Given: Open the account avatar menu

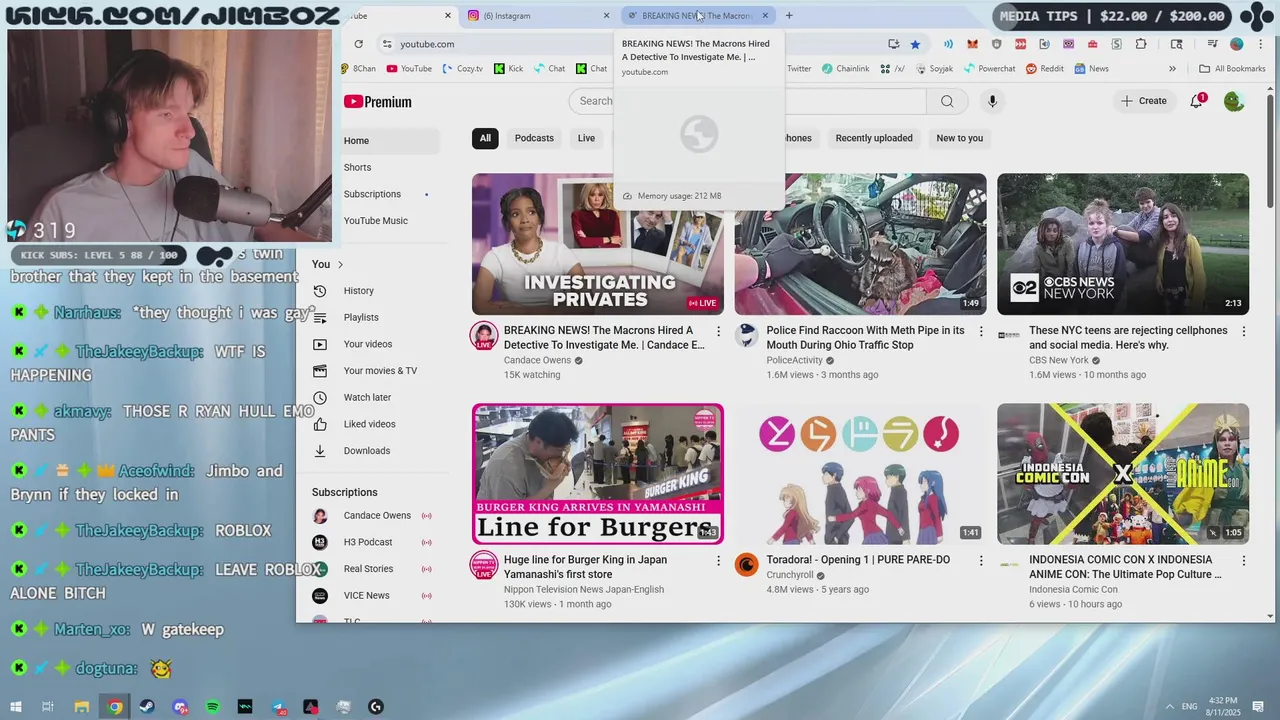Looking at the screenshot, I should (1234, 101).
